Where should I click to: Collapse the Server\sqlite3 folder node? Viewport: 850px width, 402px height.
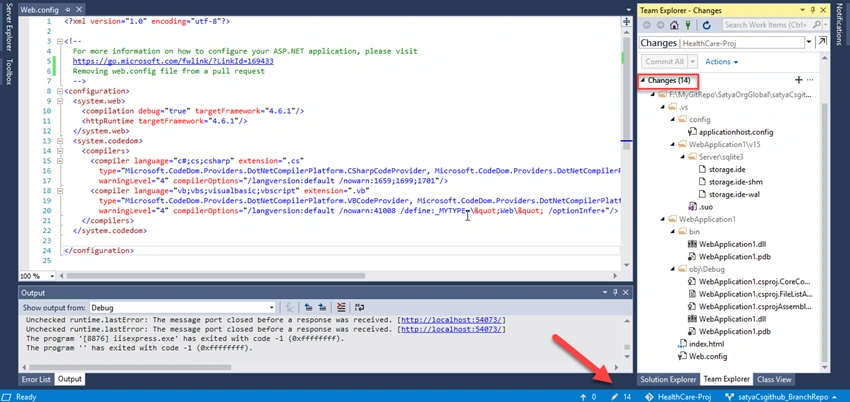pyautogui.click(x=683, y=157)
